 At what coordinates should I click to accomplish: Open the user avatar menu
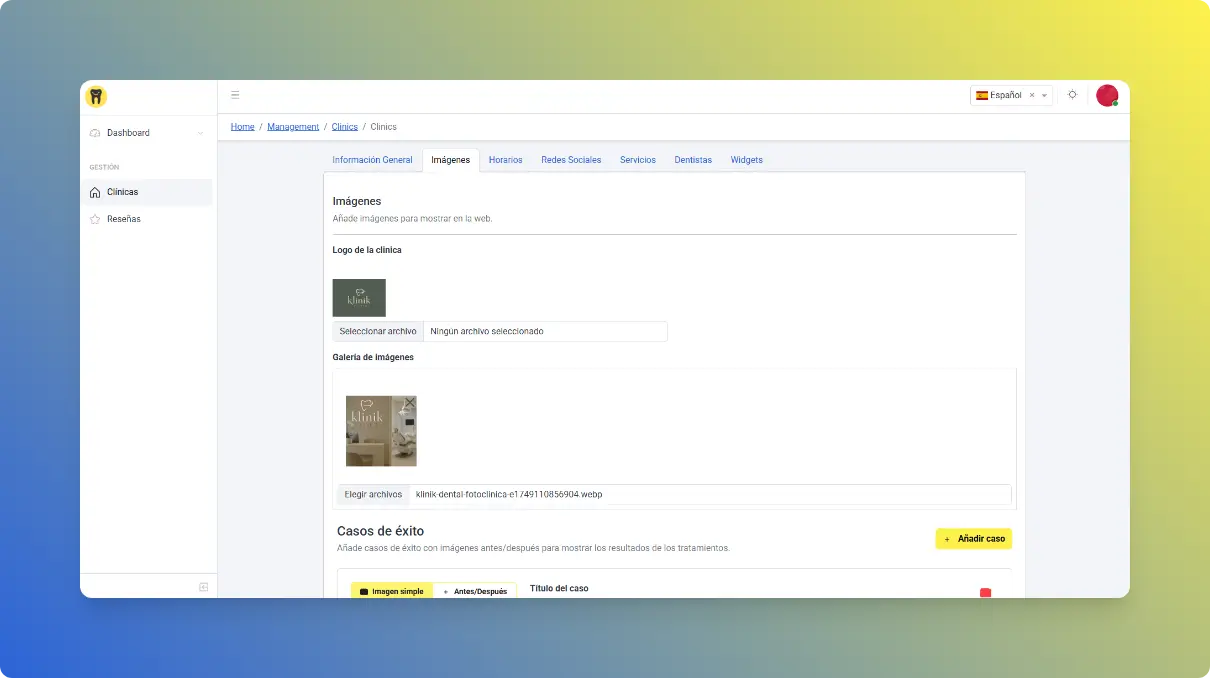pyautogui.click(x=1106, y=95)
